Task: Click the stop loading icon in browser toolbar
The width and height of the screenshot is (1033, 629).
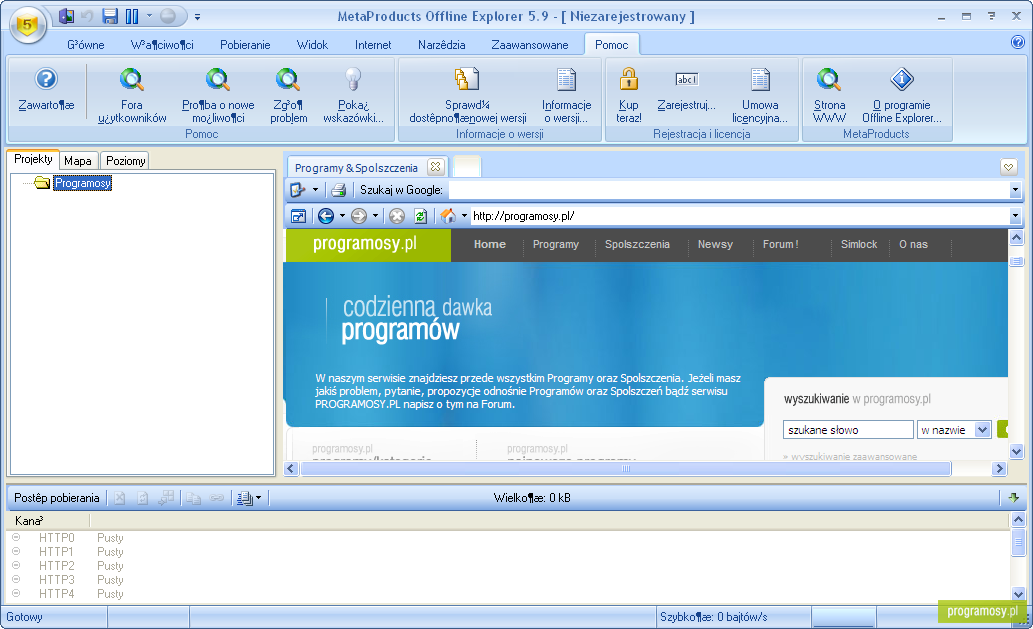Action: coord(397,216)
